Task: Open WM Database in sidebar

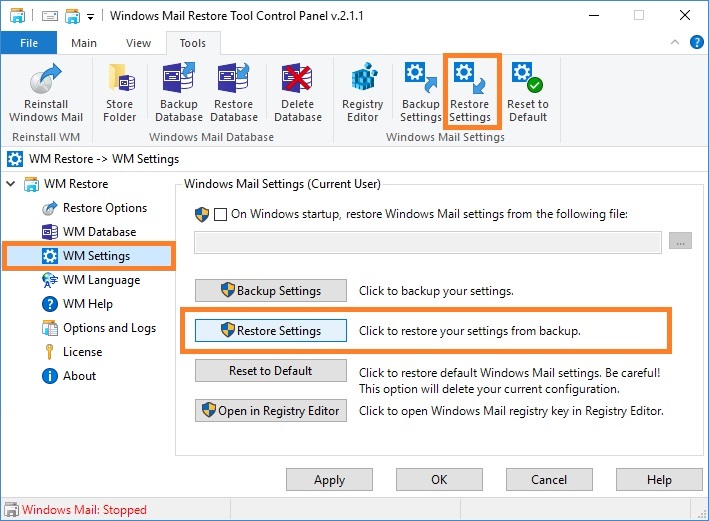Action: tap(99, 232)
